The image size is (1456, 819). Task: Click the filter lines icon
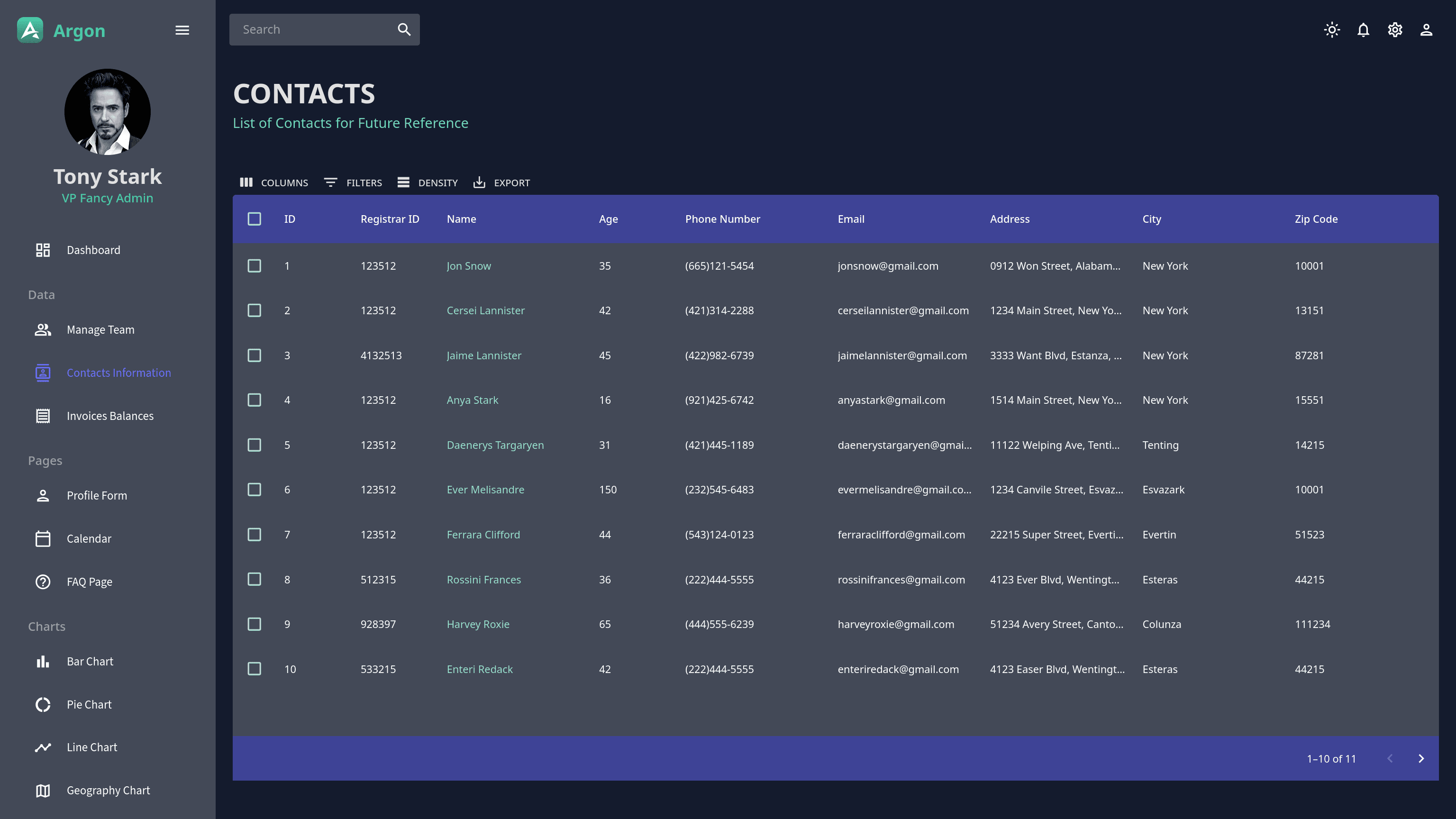tap(331, 182)
